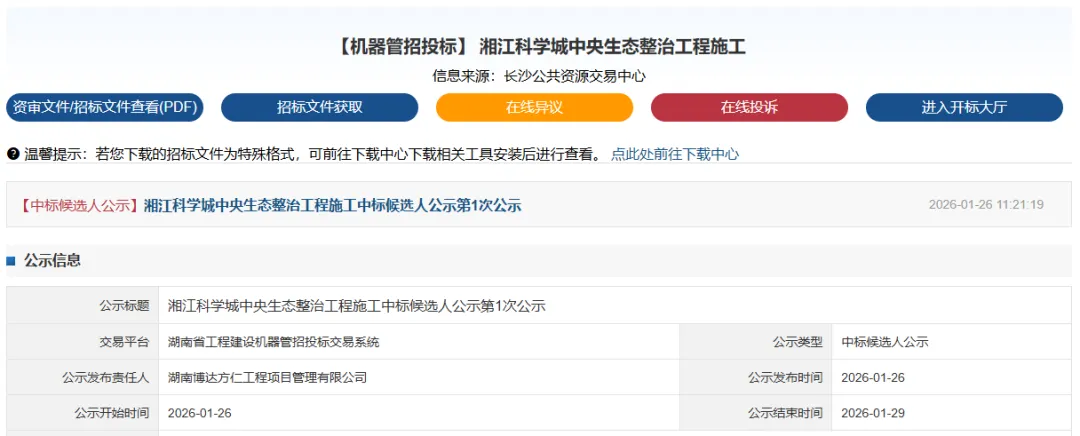
Task: Enter the hall via 进入开标大厅
Action: point(964,107)
